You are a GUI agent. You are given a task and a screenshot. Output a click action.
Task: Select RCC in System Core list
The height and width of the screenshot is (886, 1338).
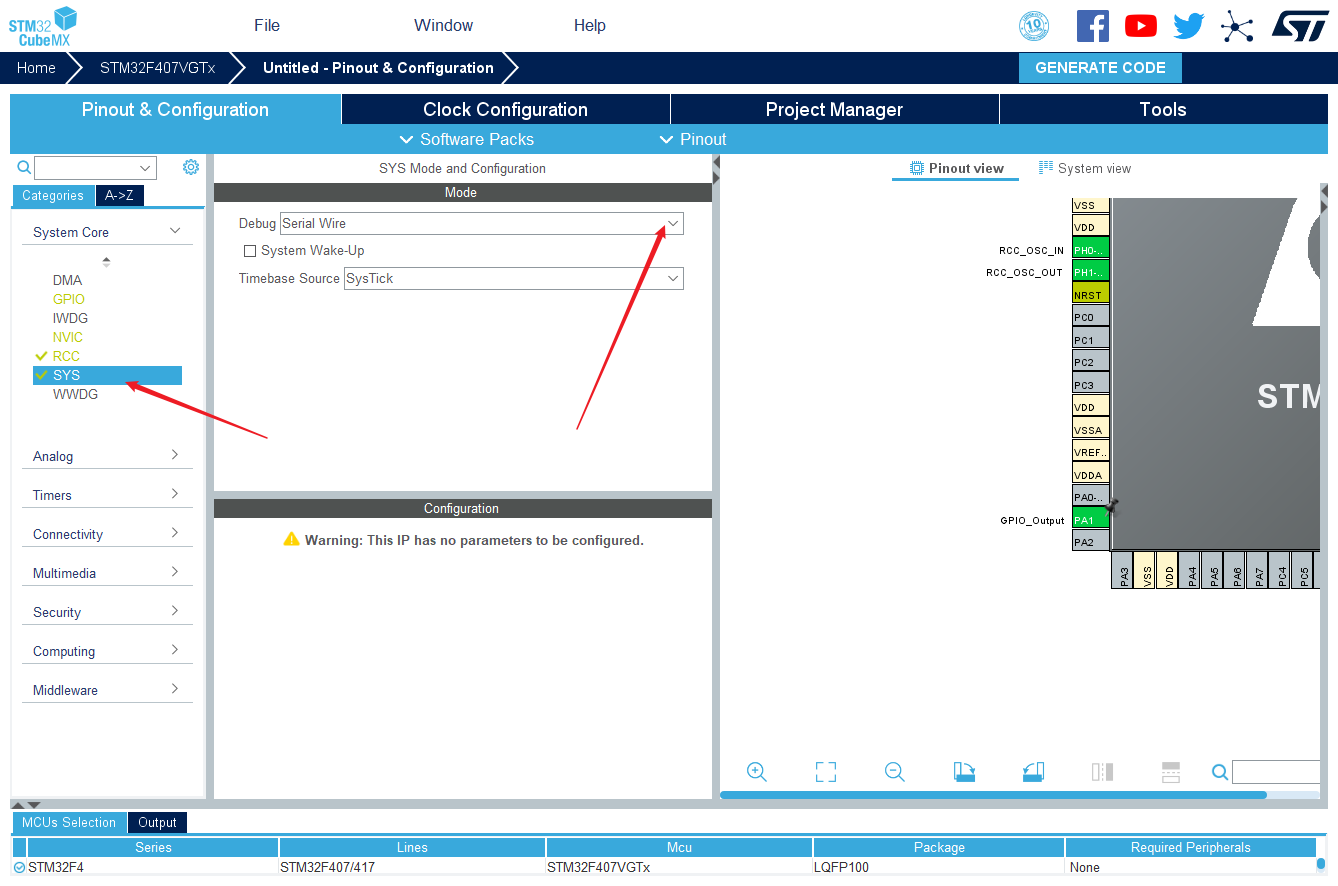tap(66, 356)
